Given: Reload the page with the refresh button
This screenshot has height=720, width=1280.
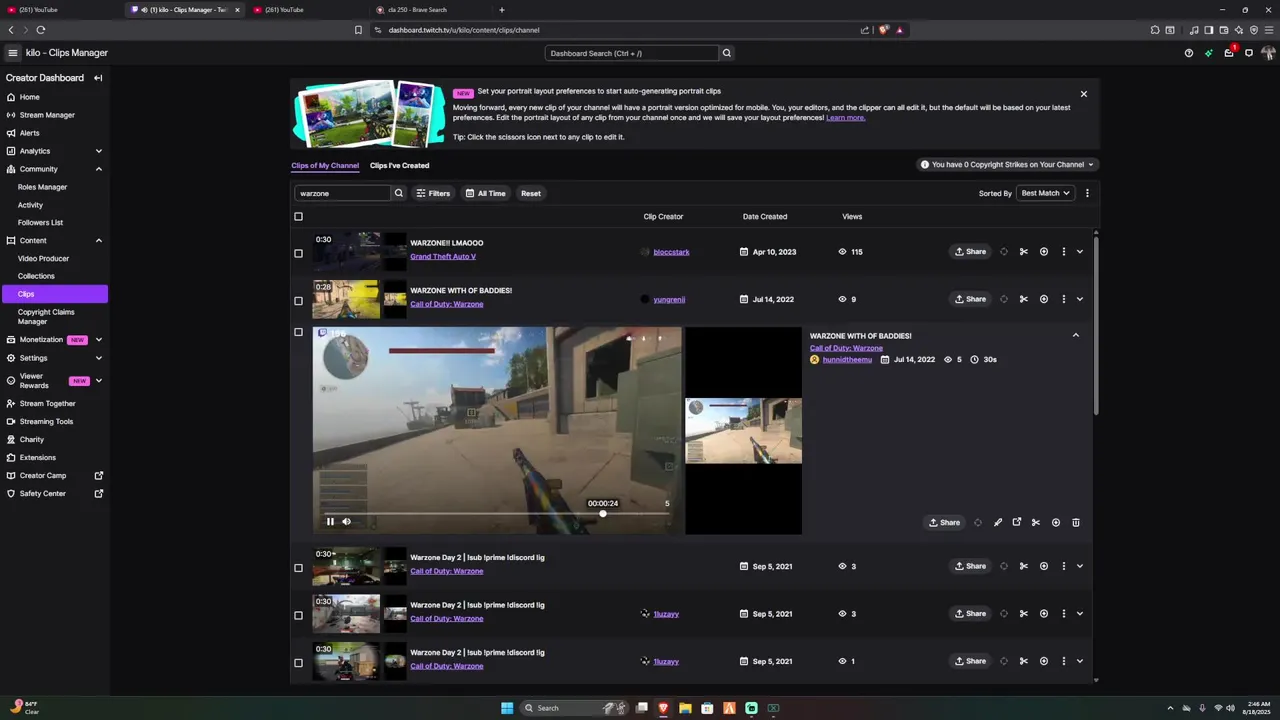Looking at the screenshot, I should click(x=40, y=30).
